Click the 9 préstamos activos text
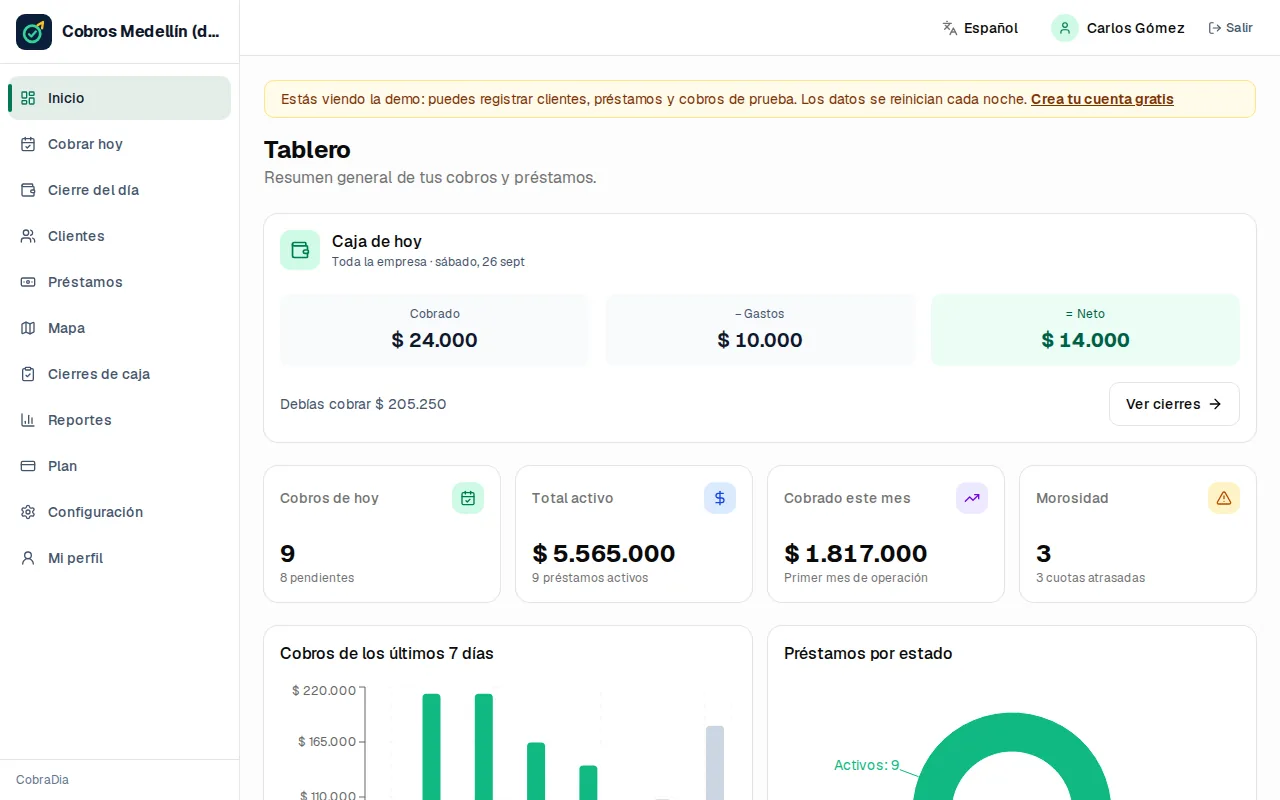 tap(590, 578)
